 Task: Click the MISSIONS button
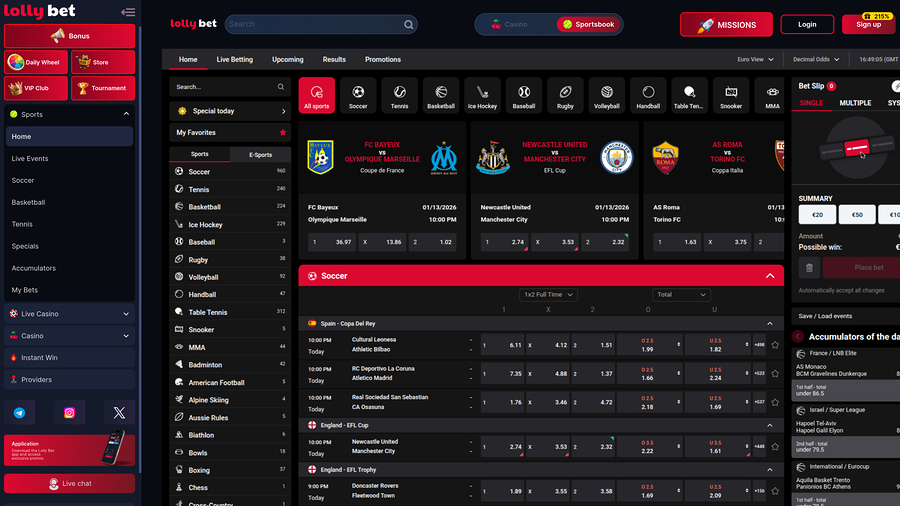tap(726, 25)
